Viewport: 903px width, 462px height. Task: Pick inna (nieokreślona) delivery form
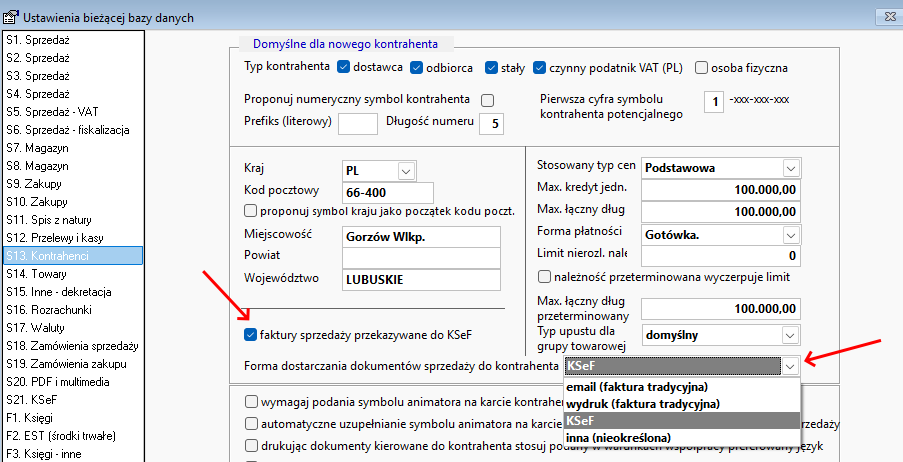(x=618, y=438)
